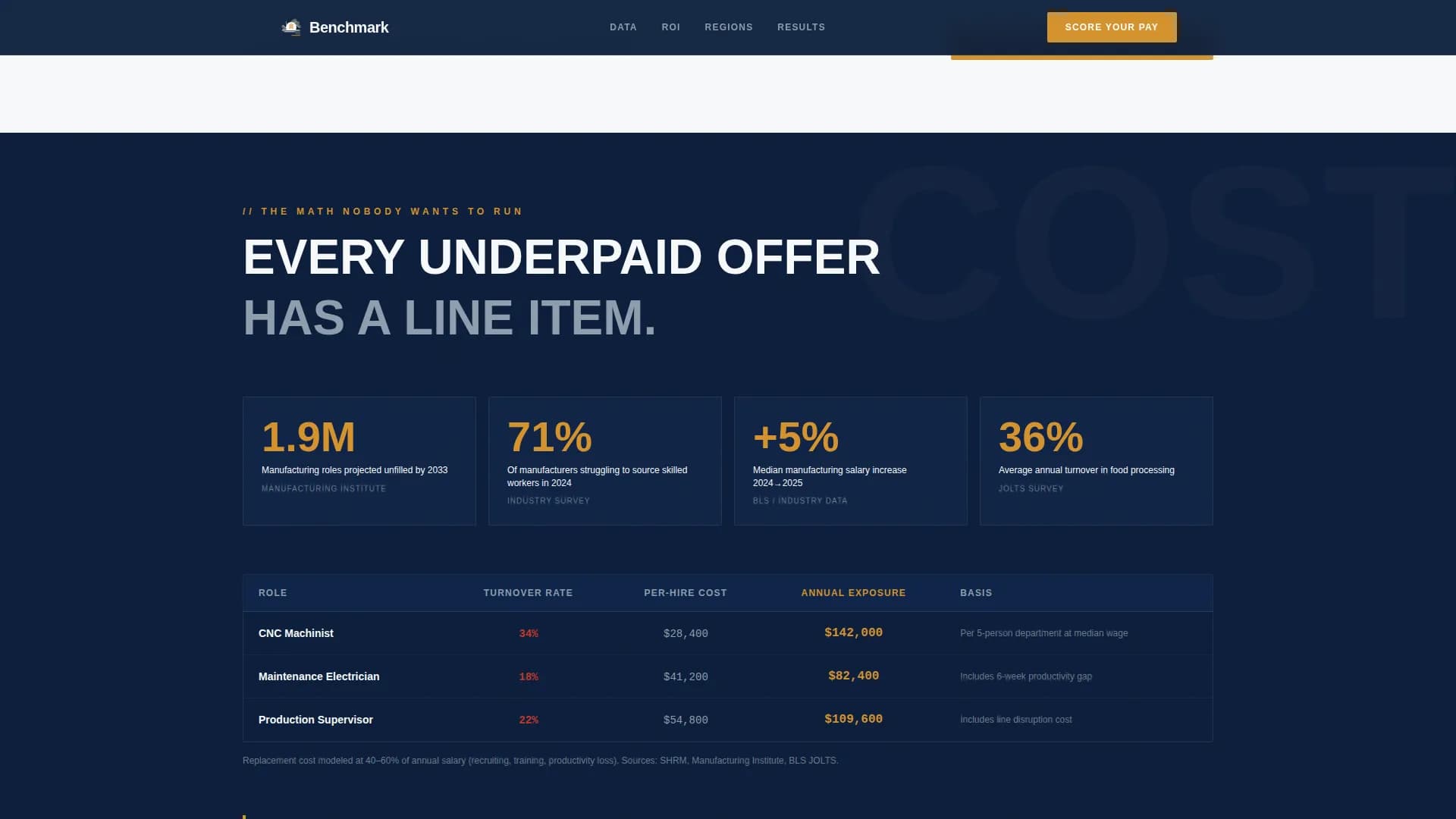Click the JOLTS SURVEY source label
This screenshot has width=1456, height=819.
1031,488
